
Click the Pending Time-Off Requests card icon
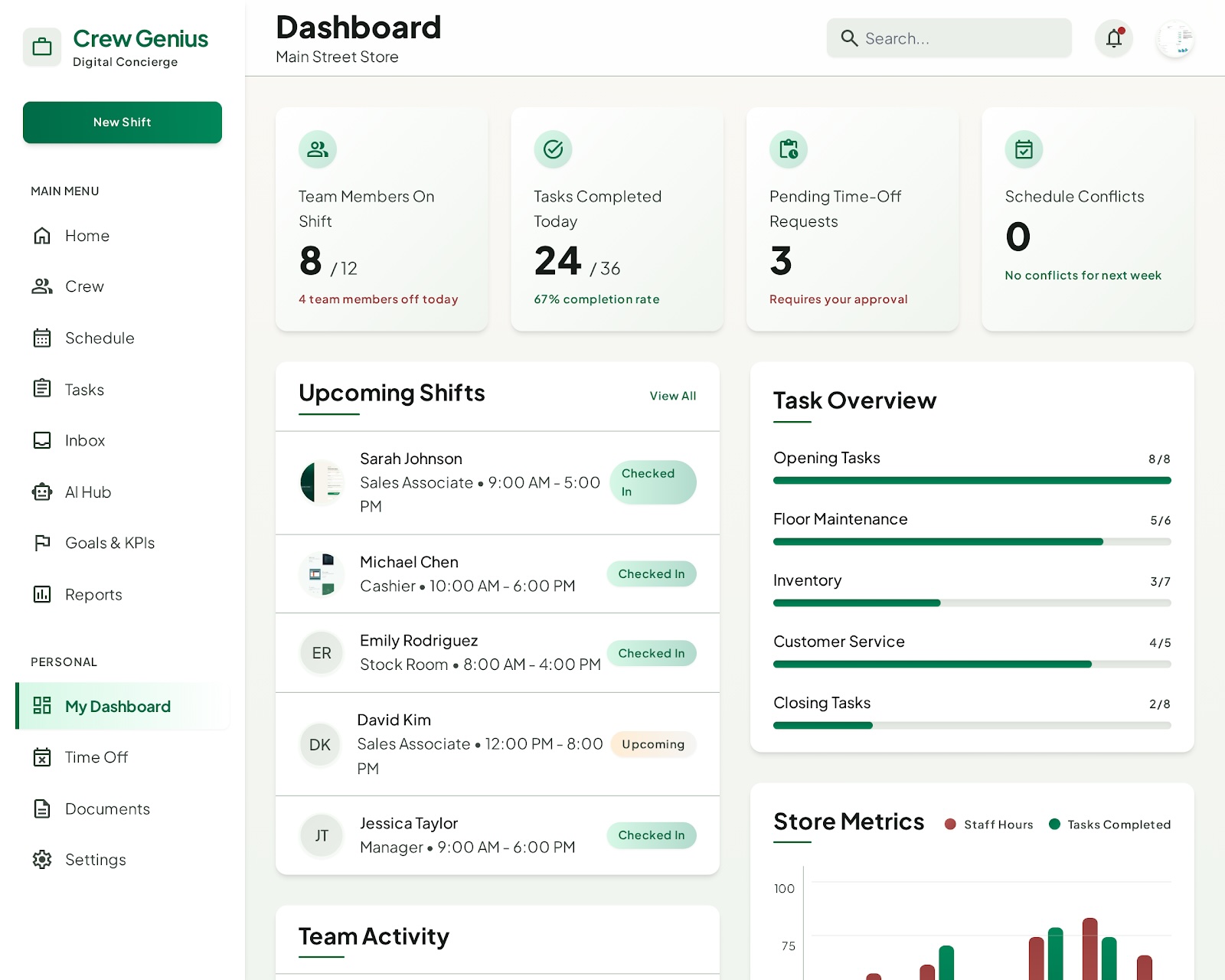point(789,149)
